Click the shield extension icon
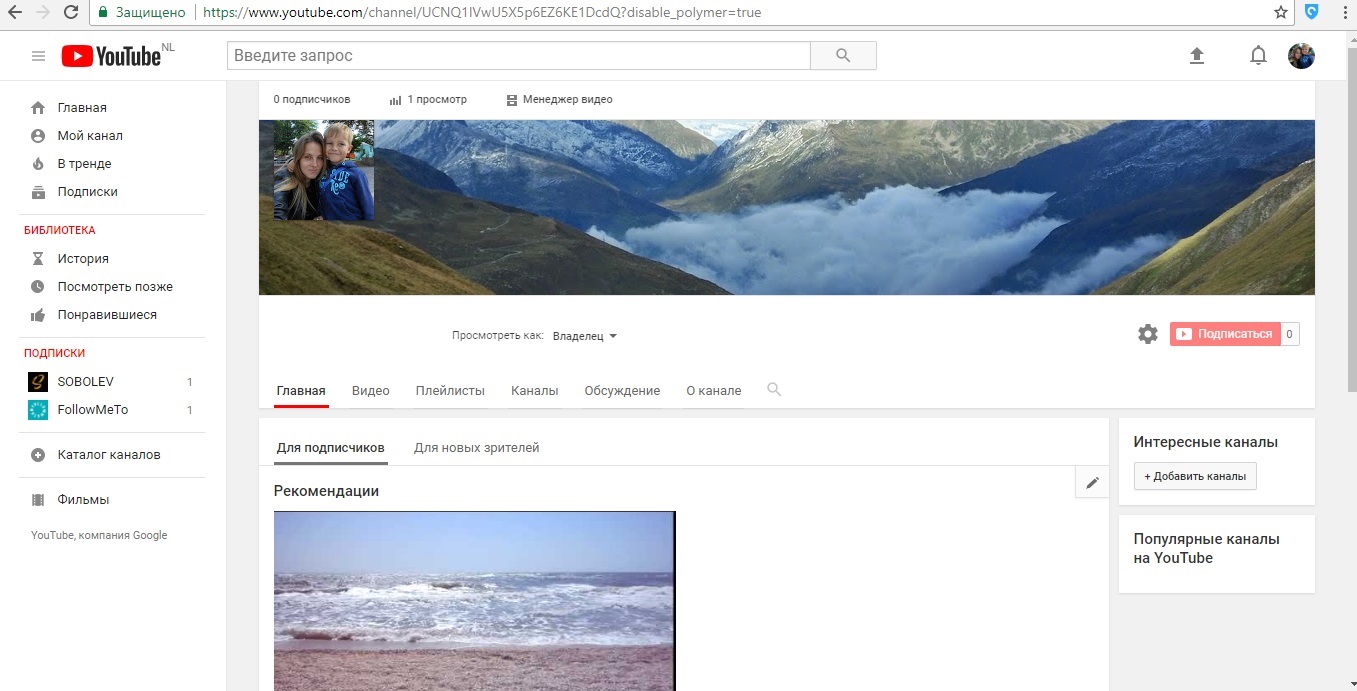Image resolution: width=1357 pixels, height=691 pixels. [1312, 13]
